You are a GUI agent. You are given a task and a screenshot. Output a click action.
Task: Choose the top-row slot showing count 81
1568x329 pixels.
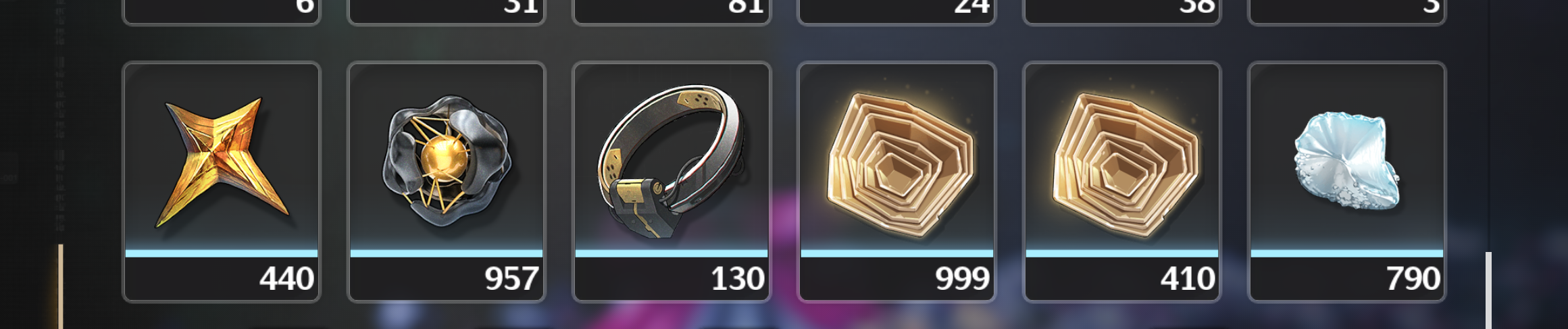[672, 11]
